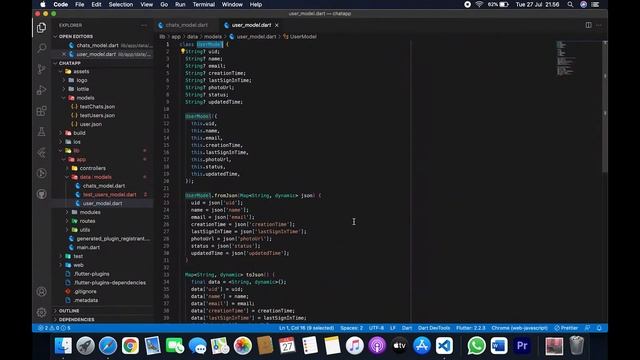Open WhatsApp from the Dock
Image resolution: width=640 pixels, height=360 pixels.
click(x=476, y=346)
